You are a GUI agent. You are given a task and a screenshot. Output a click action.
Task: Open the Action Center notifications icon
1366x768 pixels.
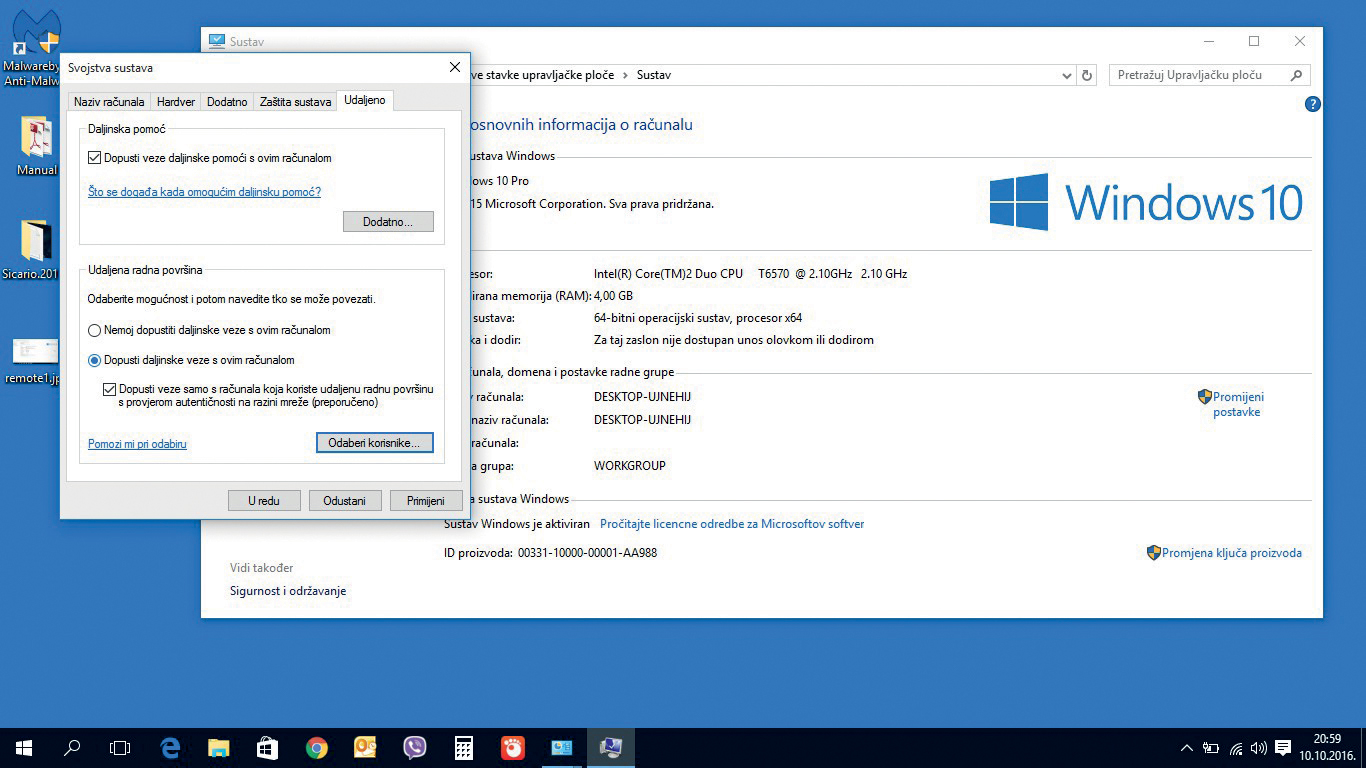tap(1283, 748)
